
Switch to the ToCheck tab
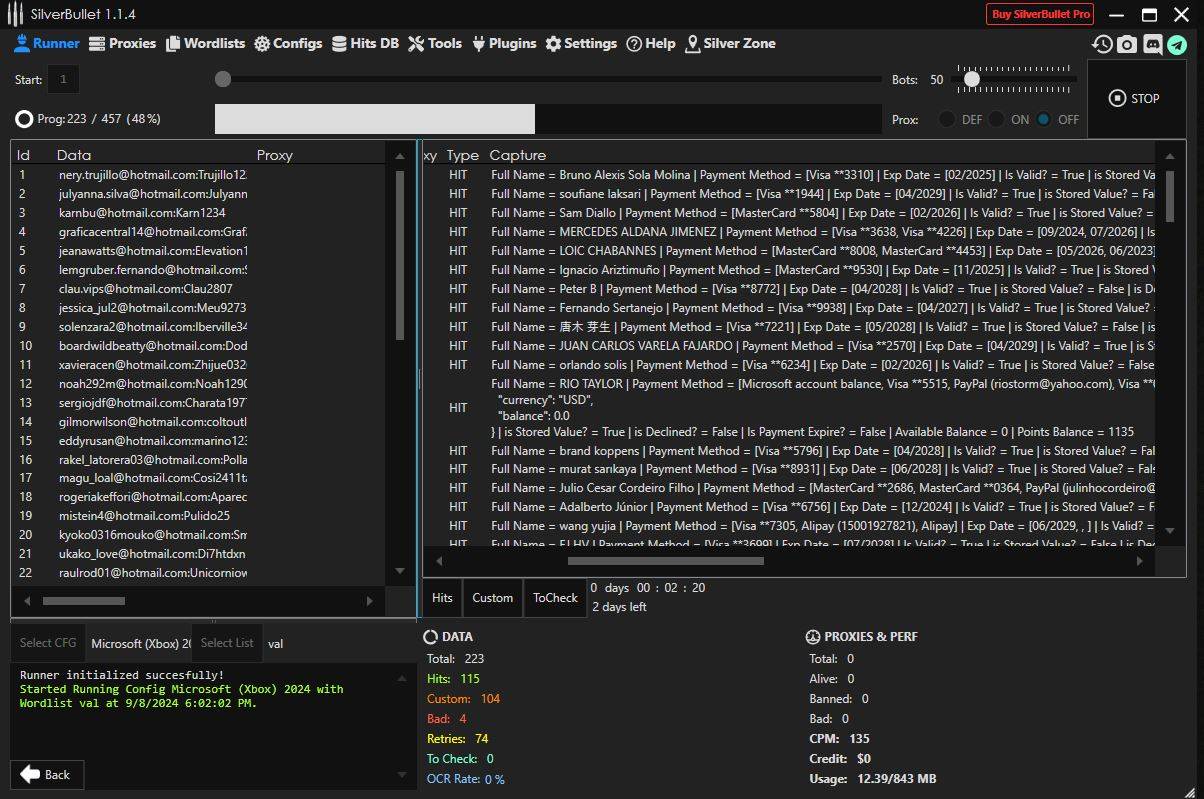(555, 597)
